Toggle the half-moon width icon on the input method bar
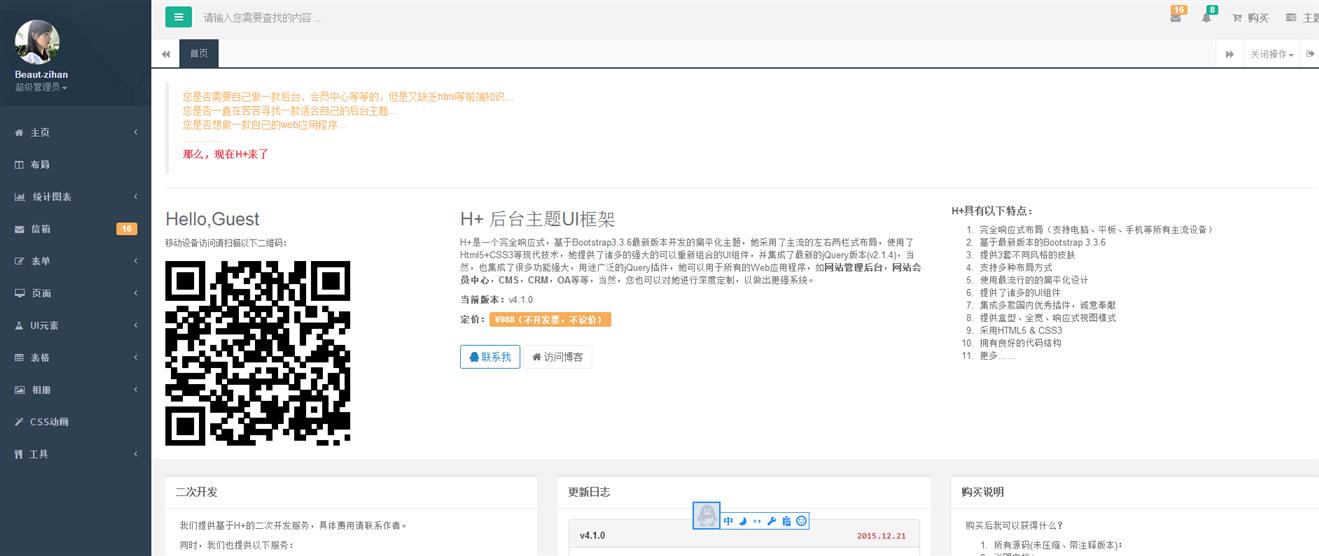The image size is (1319, 556). (743, 521)
